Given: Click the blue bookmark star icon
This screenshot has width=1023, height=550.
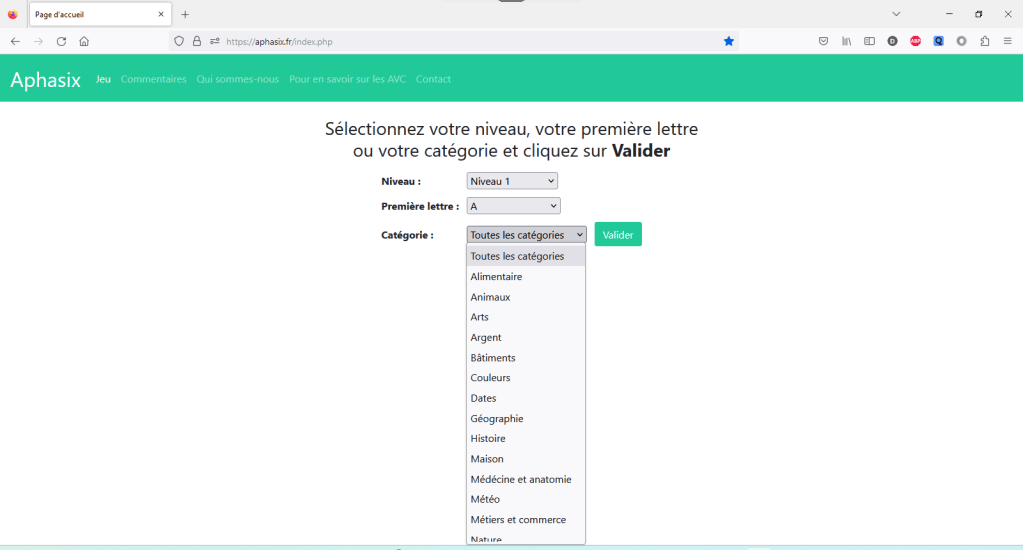Looking at the screenshot, I should (729, 41).
